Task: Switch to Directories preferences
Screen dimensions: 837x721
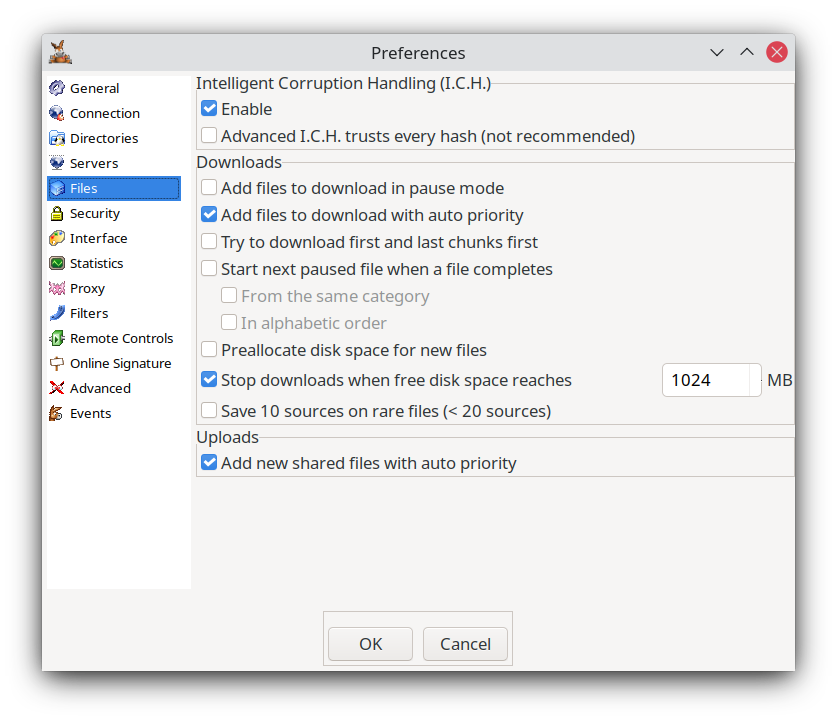Action: click(x=114, y=138)
